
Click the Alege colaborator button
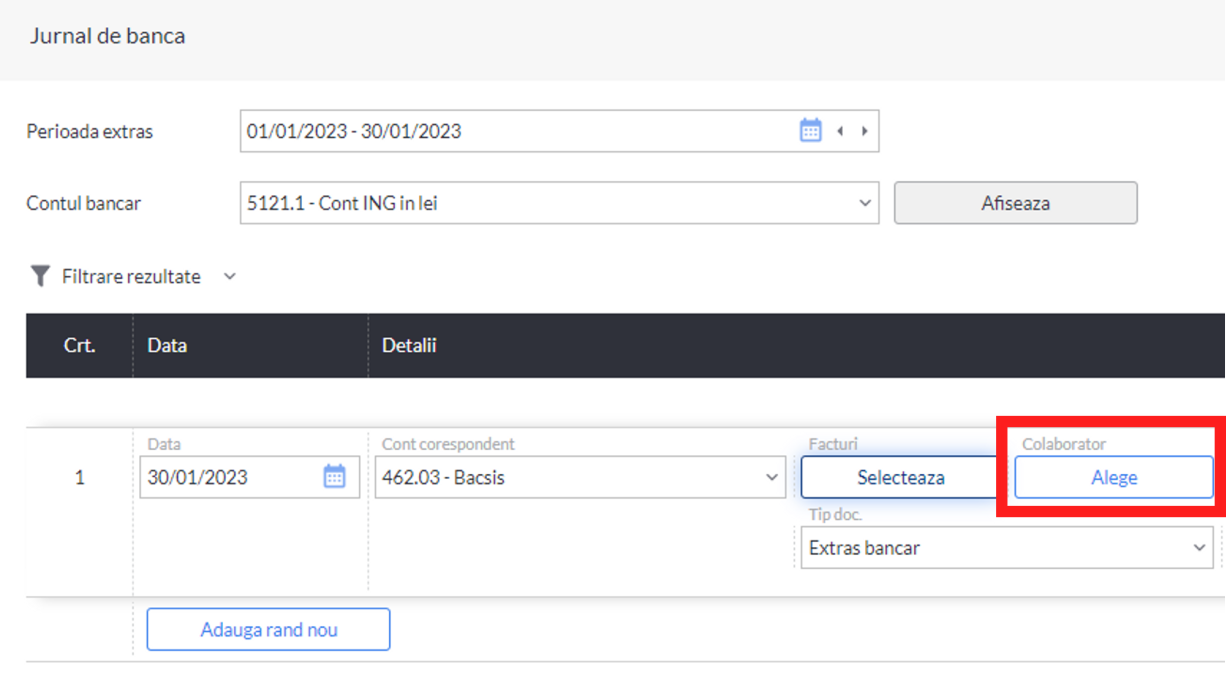(x=1114, y=477)
